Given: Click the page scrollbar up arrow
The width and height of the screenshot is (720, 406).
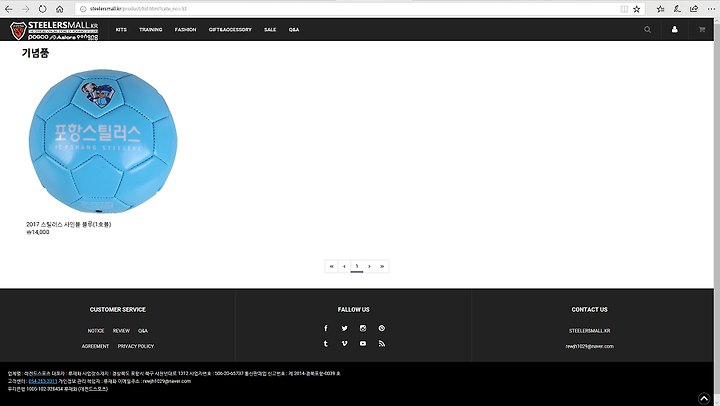Looking at the screenshot, I should click(717, 20).
